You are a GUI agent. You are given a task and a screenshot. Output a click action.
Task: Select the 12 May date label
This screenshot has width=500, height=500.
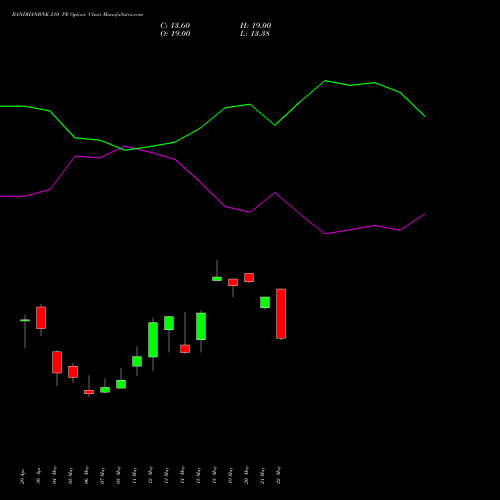click(x=150, y=475)
